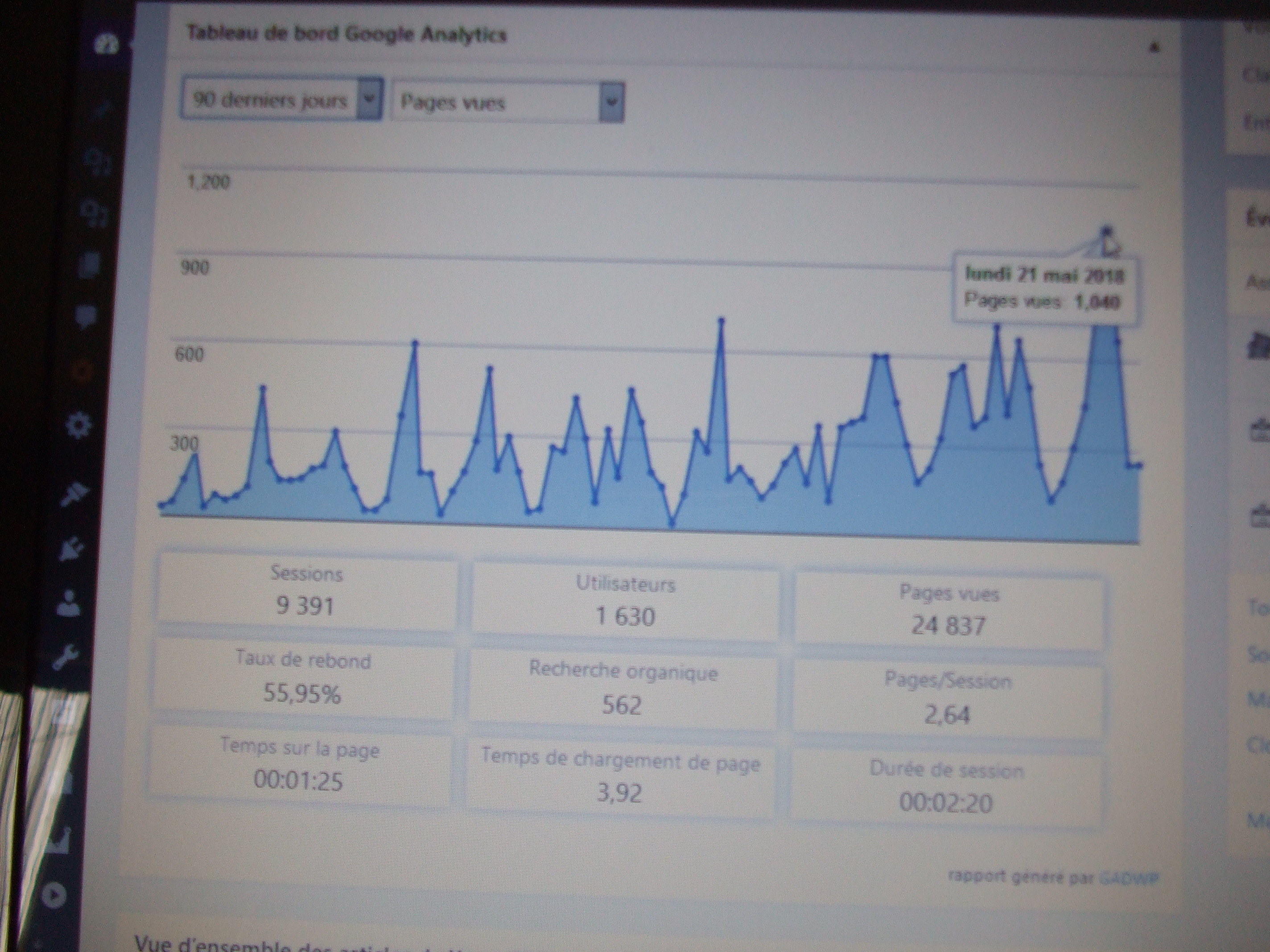Open the Pages menu icon in sidebar
Screen dimensions: 1270x952
pos(90,266)
